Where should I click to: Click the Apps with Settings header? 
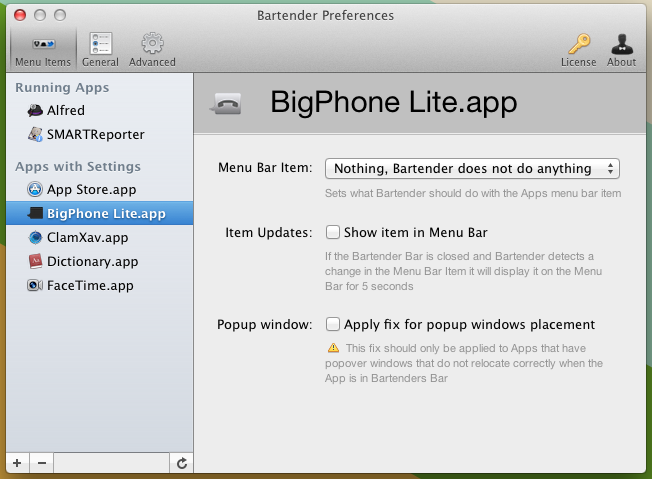78,166
